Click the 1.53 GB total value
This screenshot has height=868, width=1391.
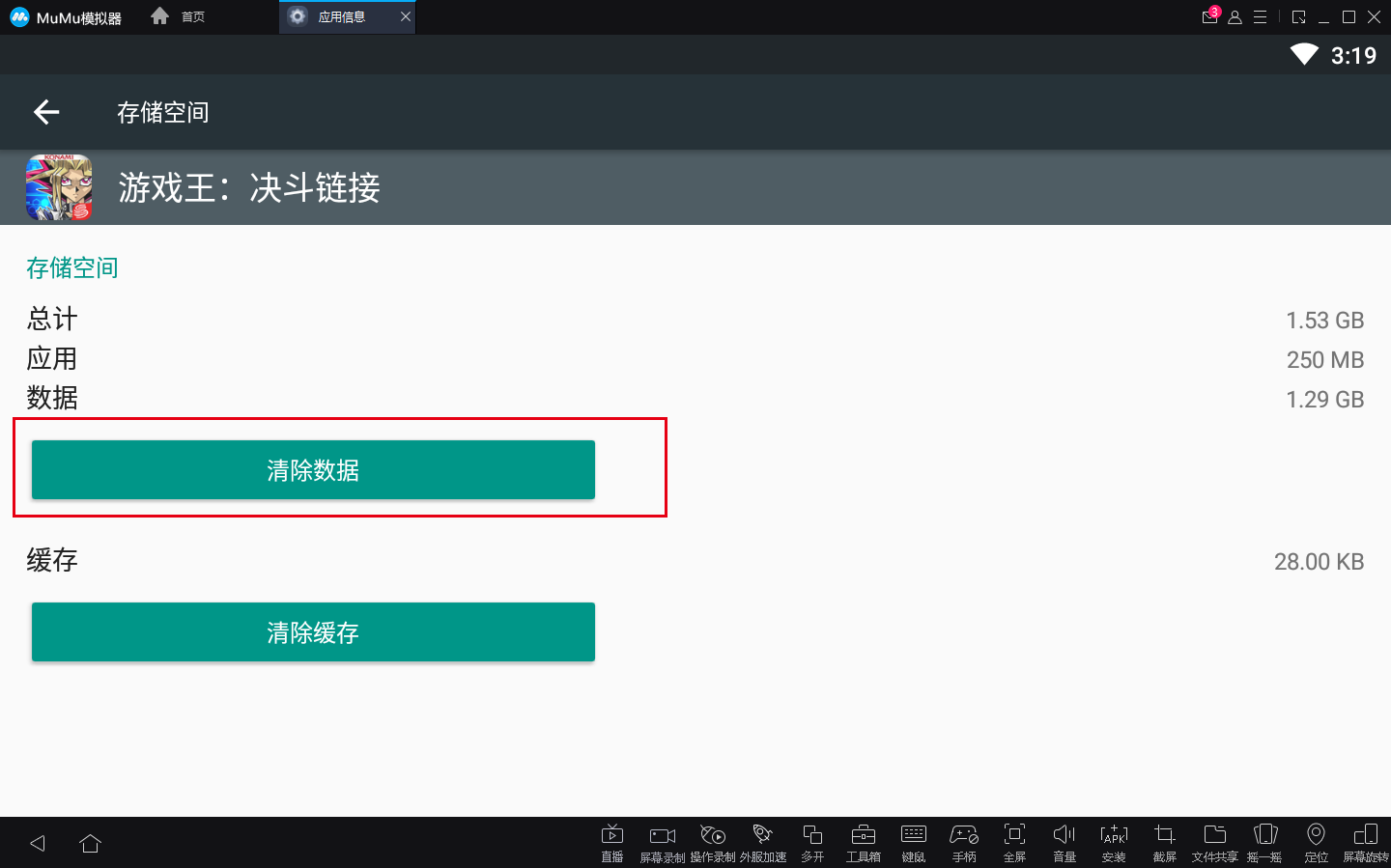1324,321
